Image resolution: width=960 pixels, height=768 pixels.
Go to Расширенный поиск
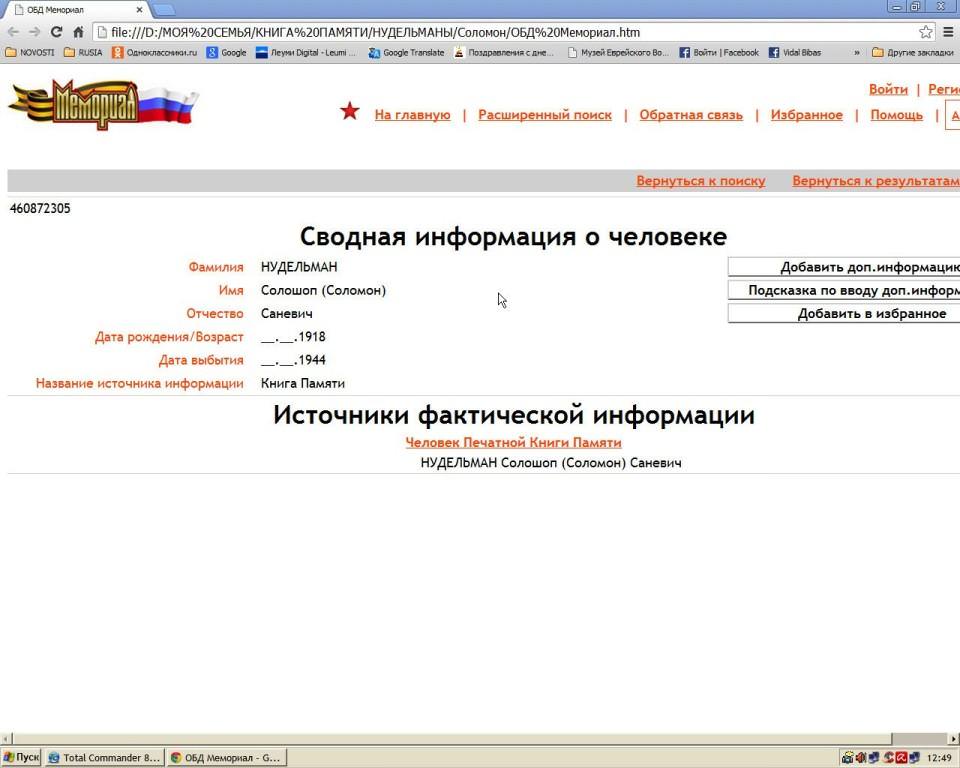click(544, 115)
